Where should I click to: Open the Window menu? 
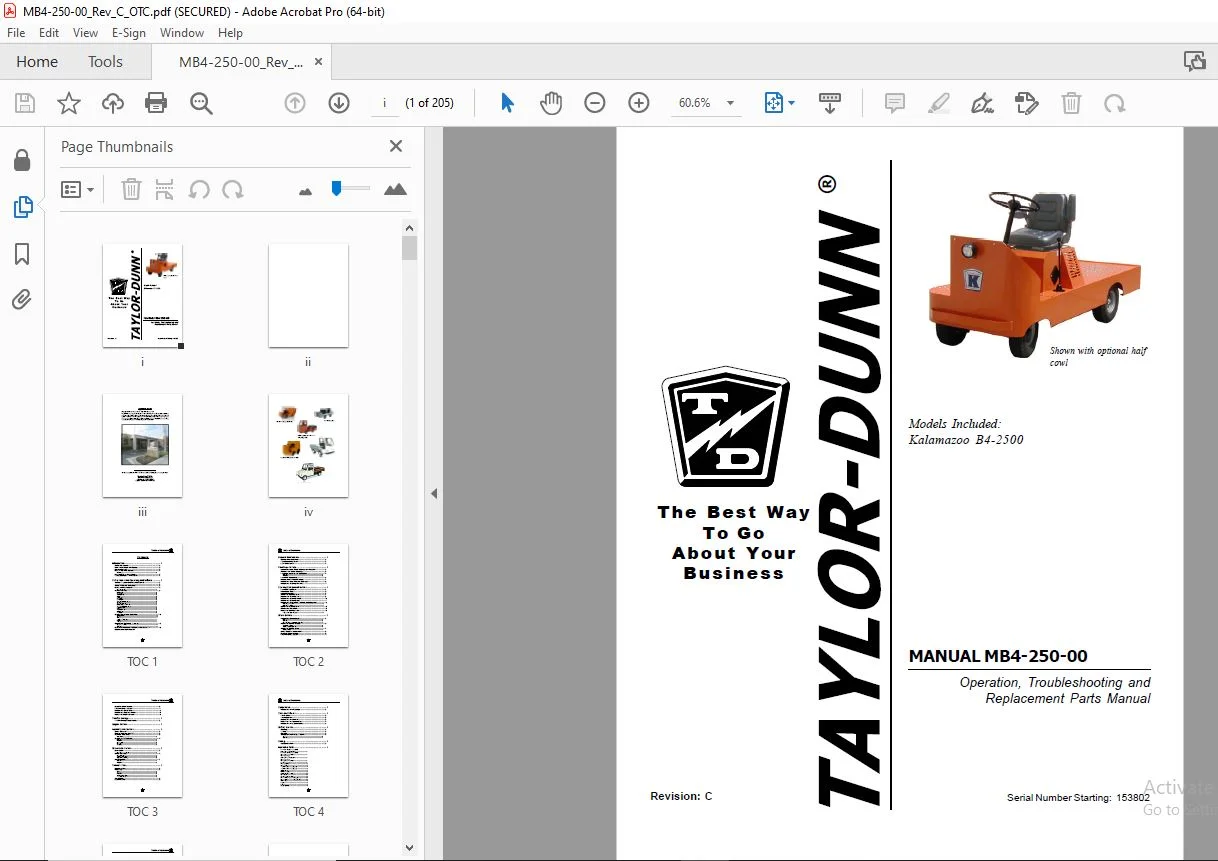coord(182,33)
